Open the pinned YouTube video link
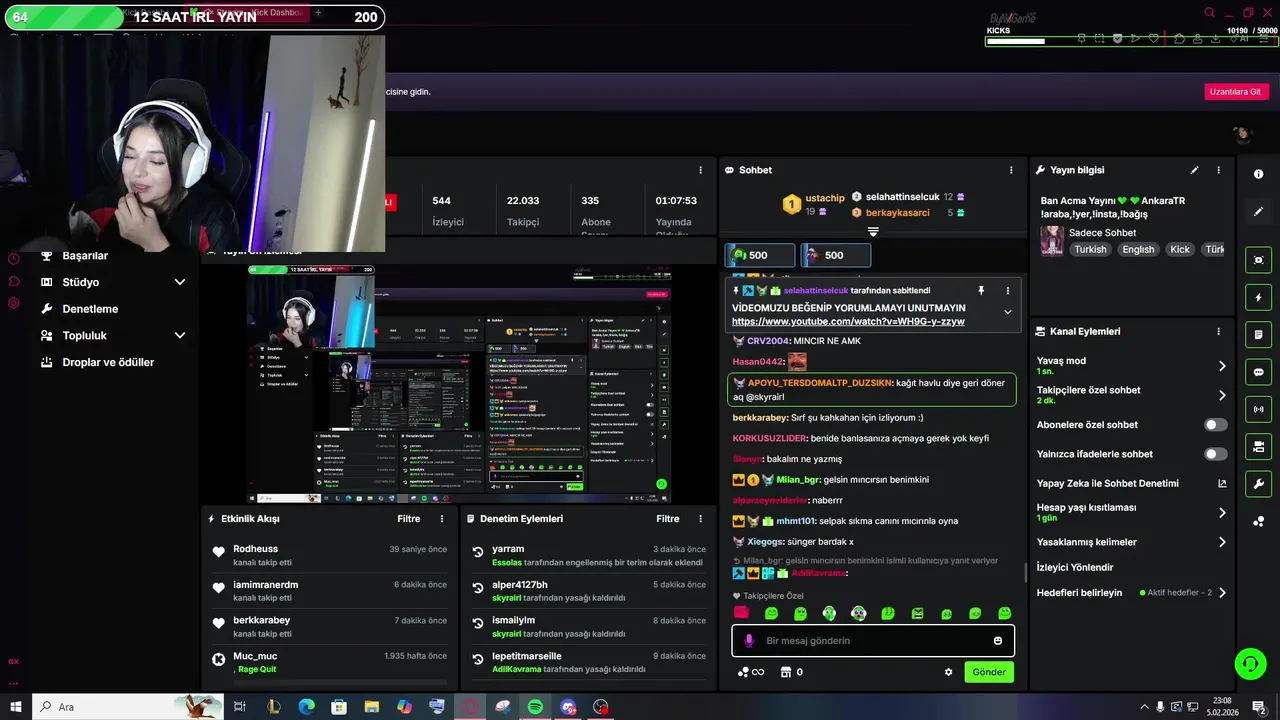1280x720 pixels. [x=848, y=322]
